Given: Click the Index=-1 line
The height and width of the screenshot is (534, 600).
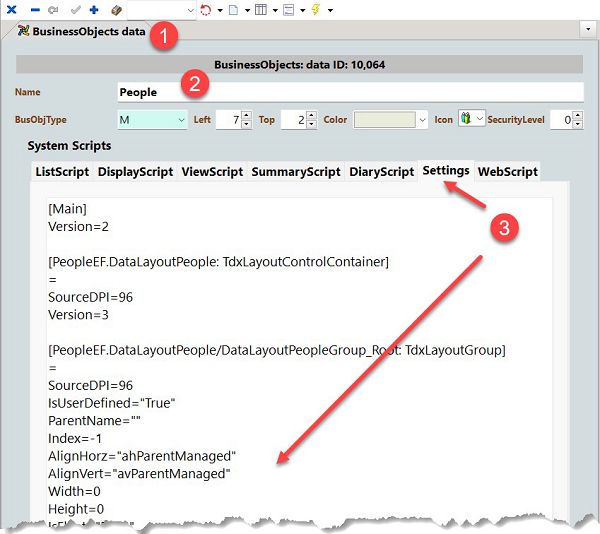Looking at the screenshot, I should tap(75, 438).
